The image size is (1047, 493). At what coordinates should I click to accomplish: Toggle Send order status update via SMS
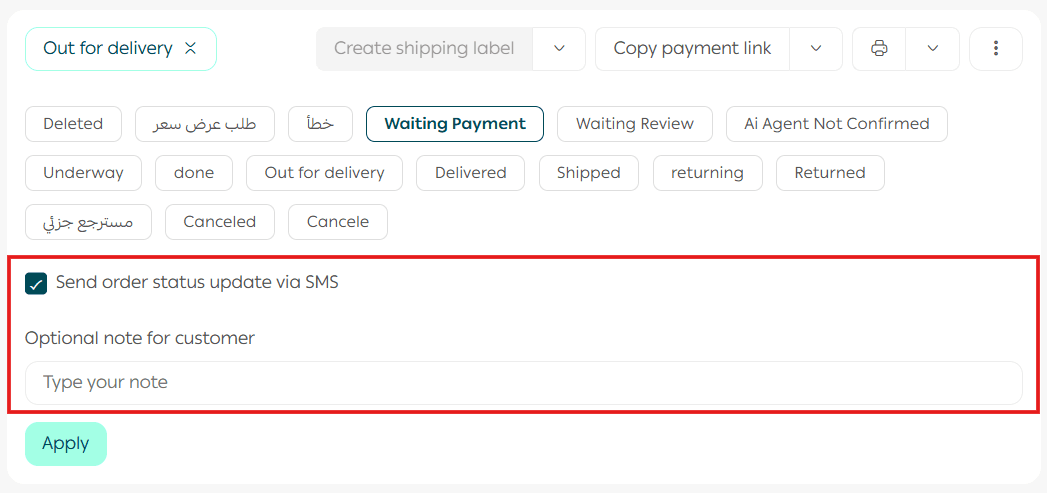pyautogui.click(x=36, y=283)
